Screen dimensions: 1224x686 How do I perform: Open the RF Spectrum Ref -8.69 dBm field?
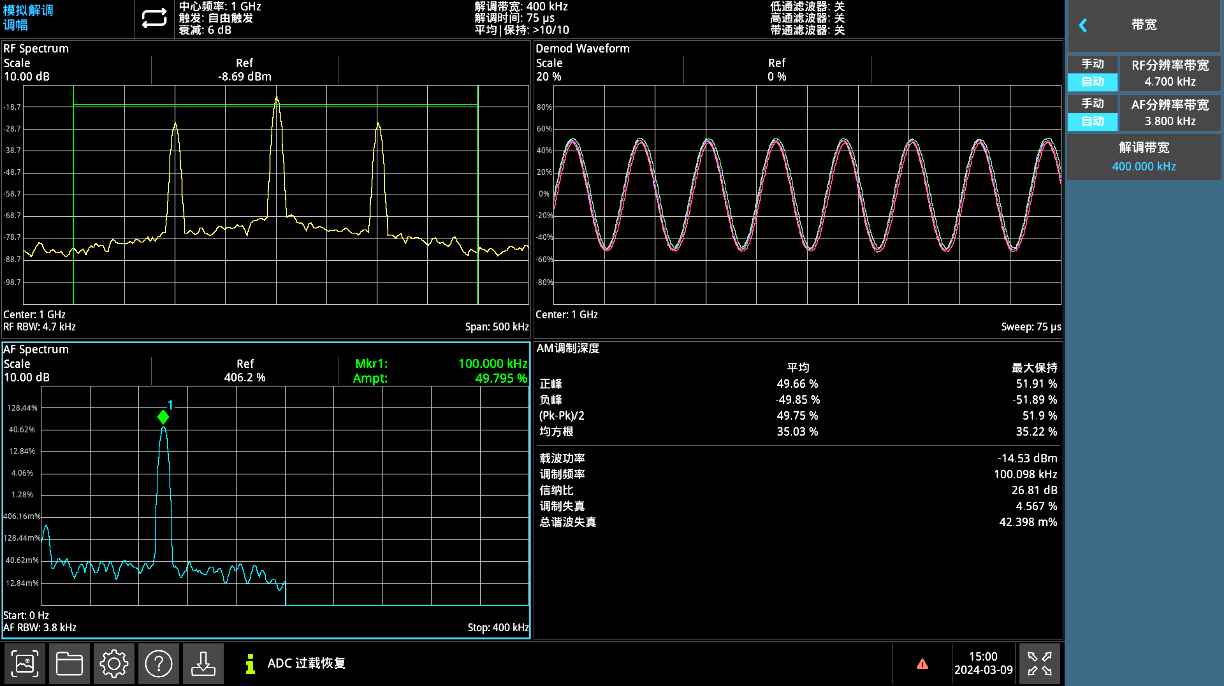245,70
